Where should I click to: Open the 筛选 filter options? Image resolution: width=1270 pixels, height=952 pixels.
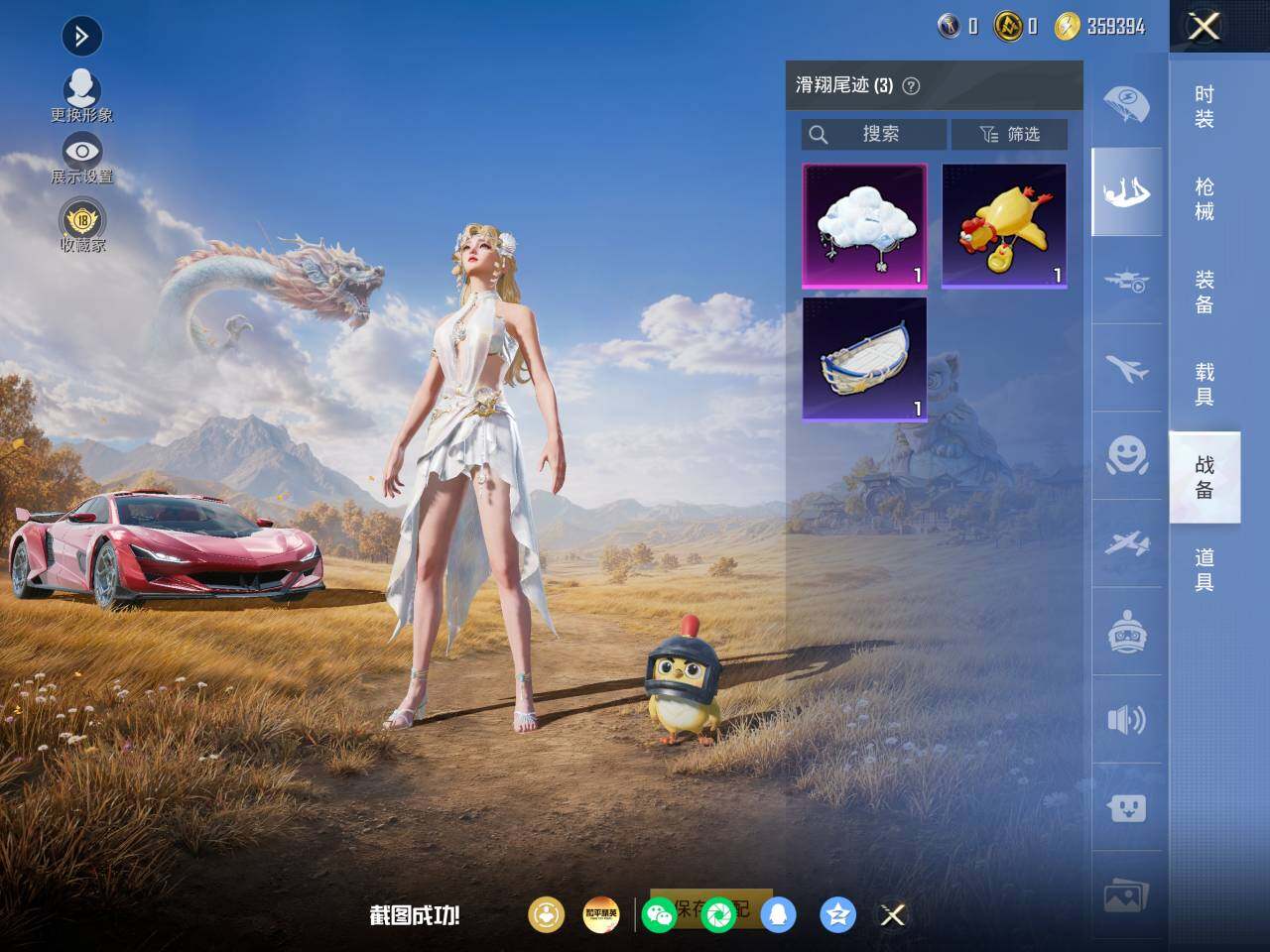1009,134
